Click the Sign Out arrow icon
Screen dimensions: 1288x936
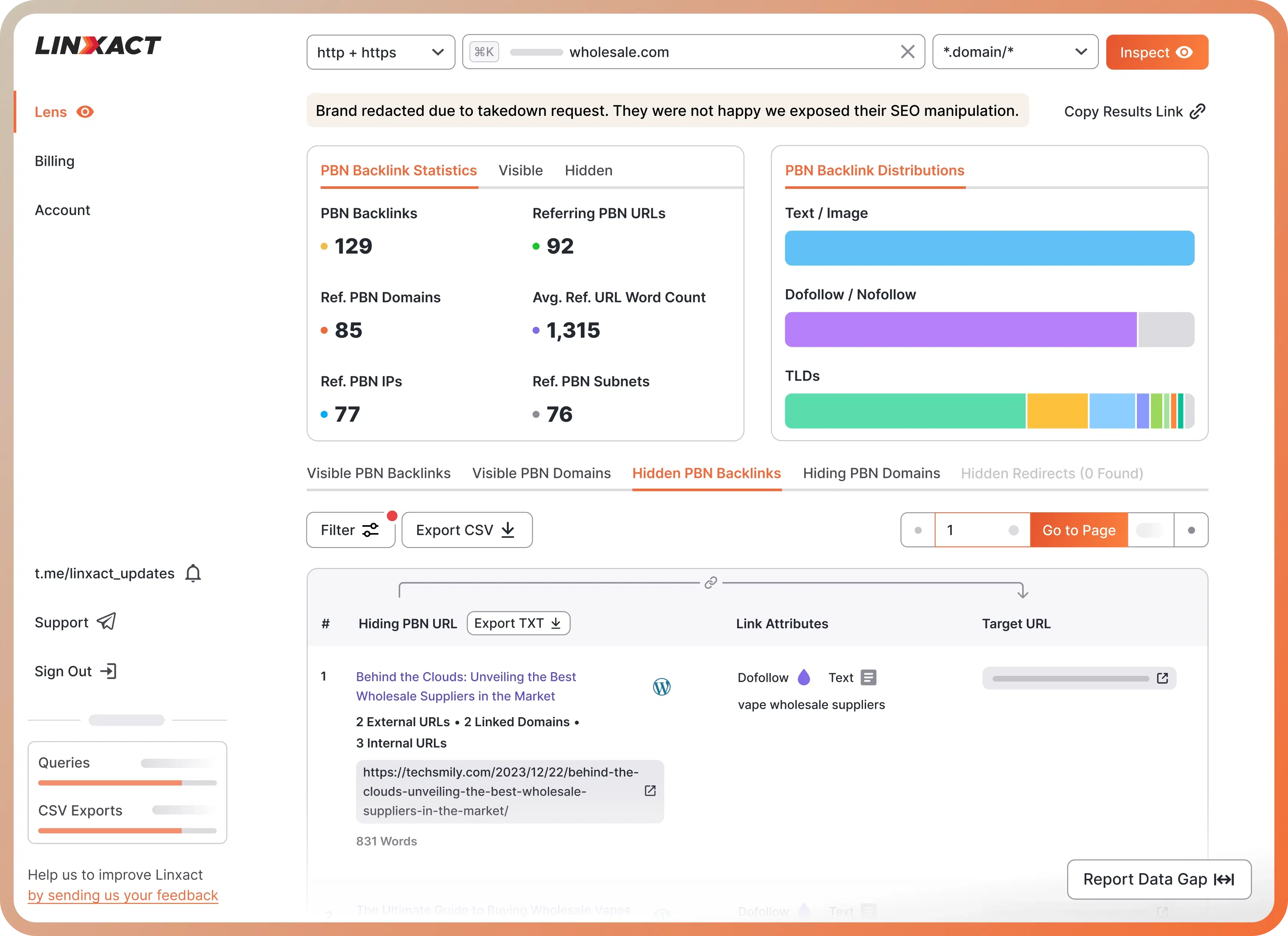click(108, 671)
